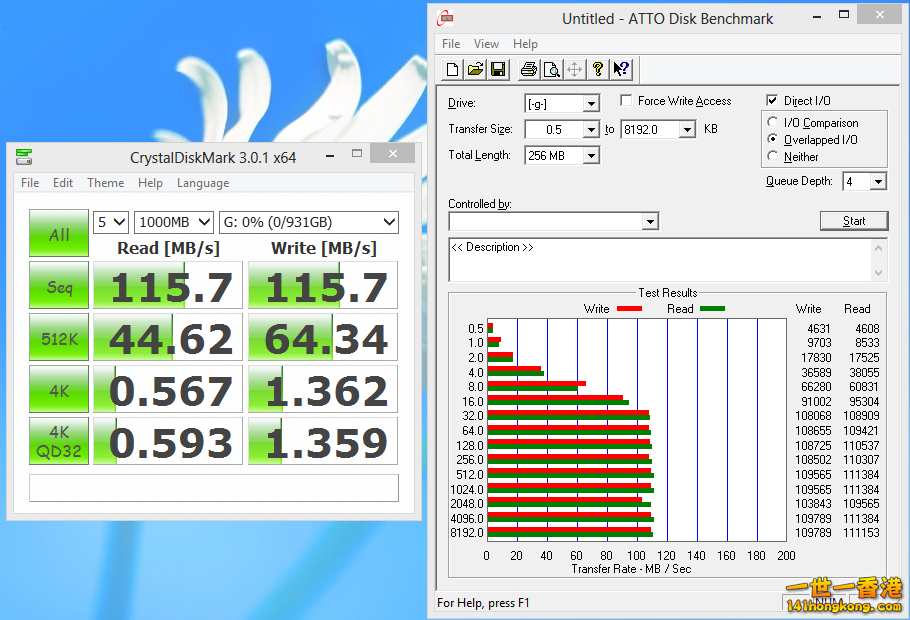Click 512K read result 44.62
Viewport: 910px width, 620px height.
coord(168,337)
